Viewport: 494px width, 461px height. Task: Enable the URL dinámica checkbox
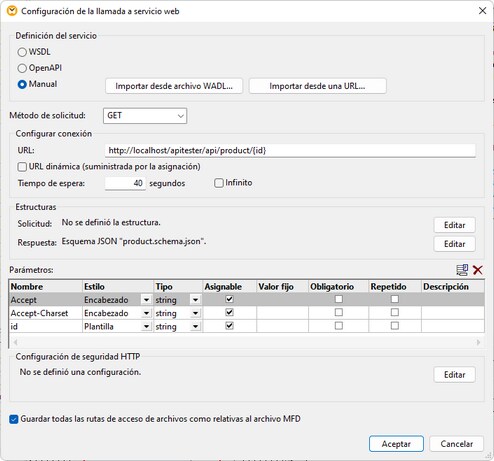point(22,167)
